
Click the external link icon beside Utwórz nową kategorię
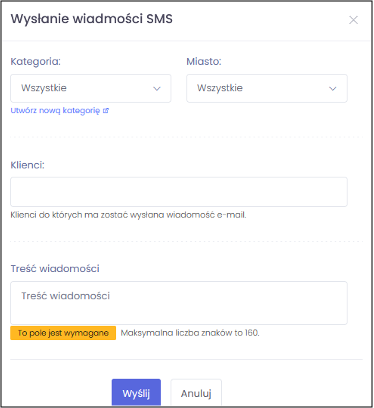106,111
